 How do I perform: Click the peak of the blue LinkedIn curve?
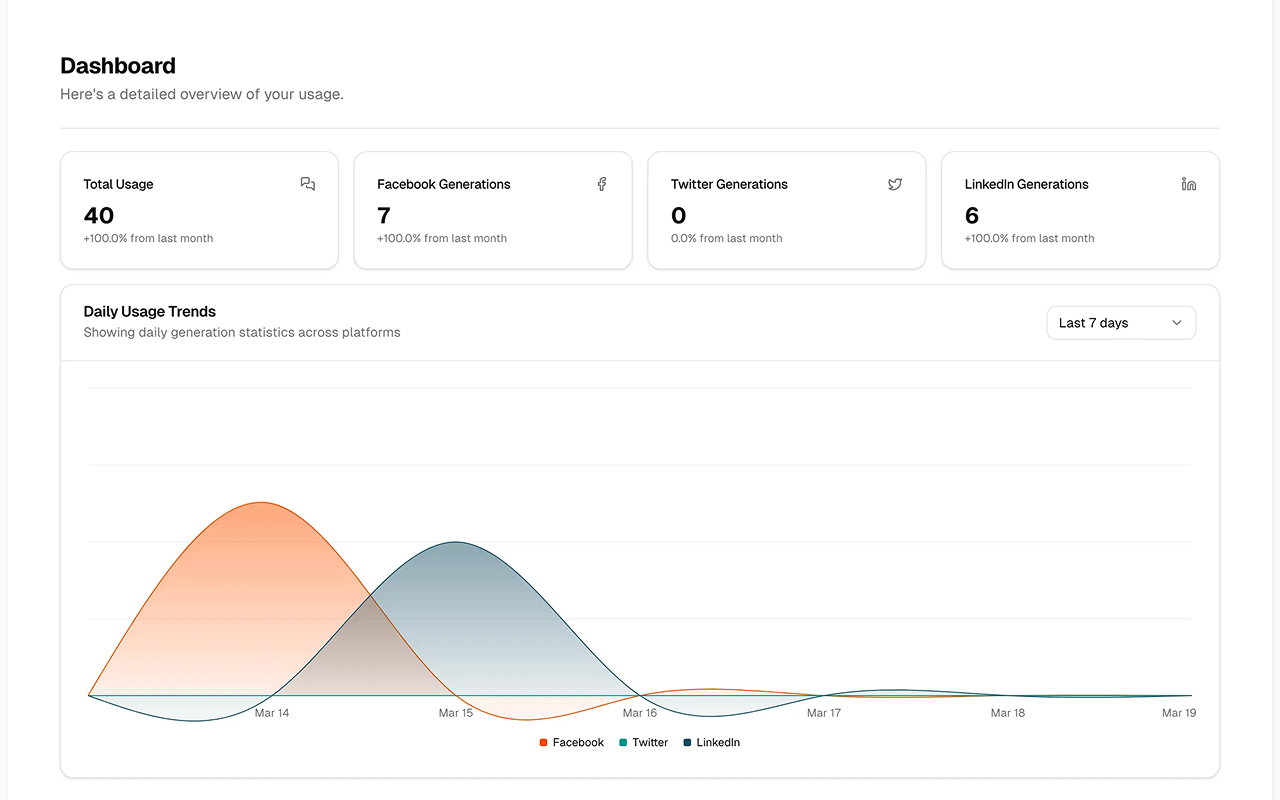click(x=456, y=542)
